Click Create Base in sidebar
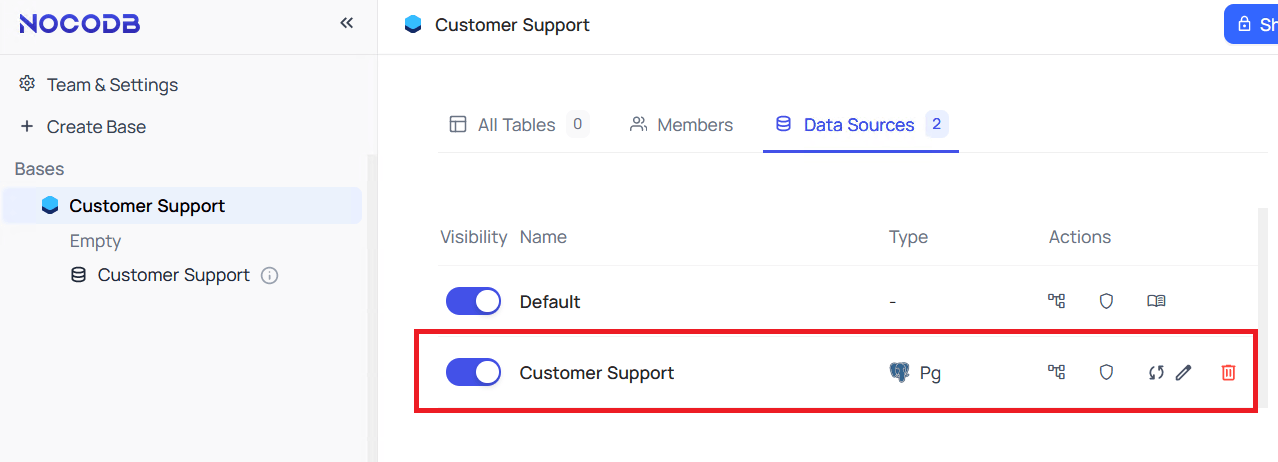This screenshot has width=1278, height=462. (96, 127)
